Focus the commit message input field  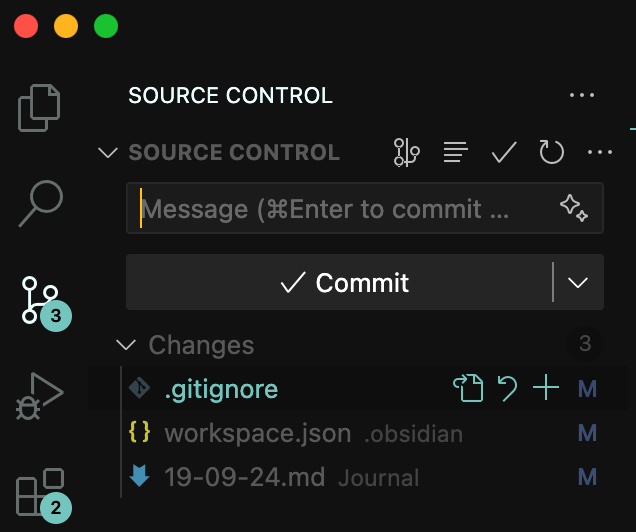pos(365,208)
